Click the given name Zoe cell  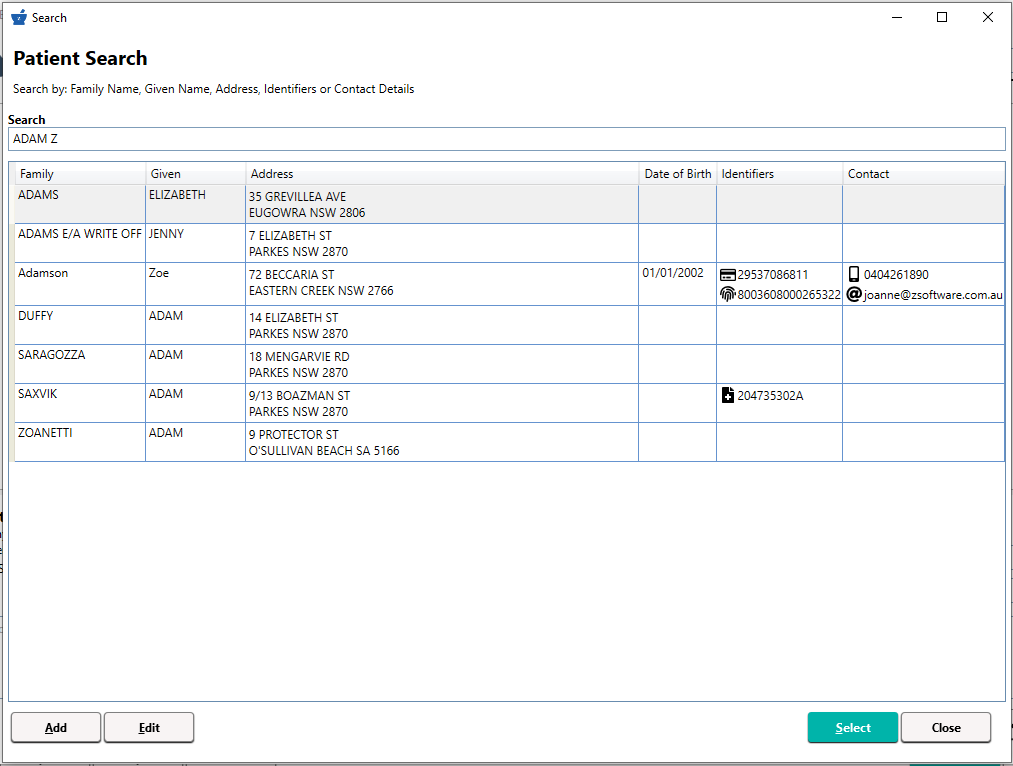(x=196, y=284)
